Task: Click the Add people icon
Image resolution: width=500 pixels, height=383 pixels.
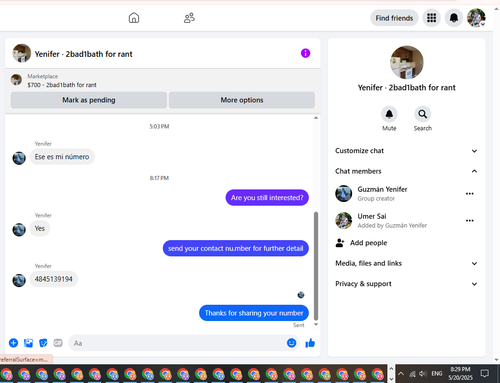Action: coord(340,243)
